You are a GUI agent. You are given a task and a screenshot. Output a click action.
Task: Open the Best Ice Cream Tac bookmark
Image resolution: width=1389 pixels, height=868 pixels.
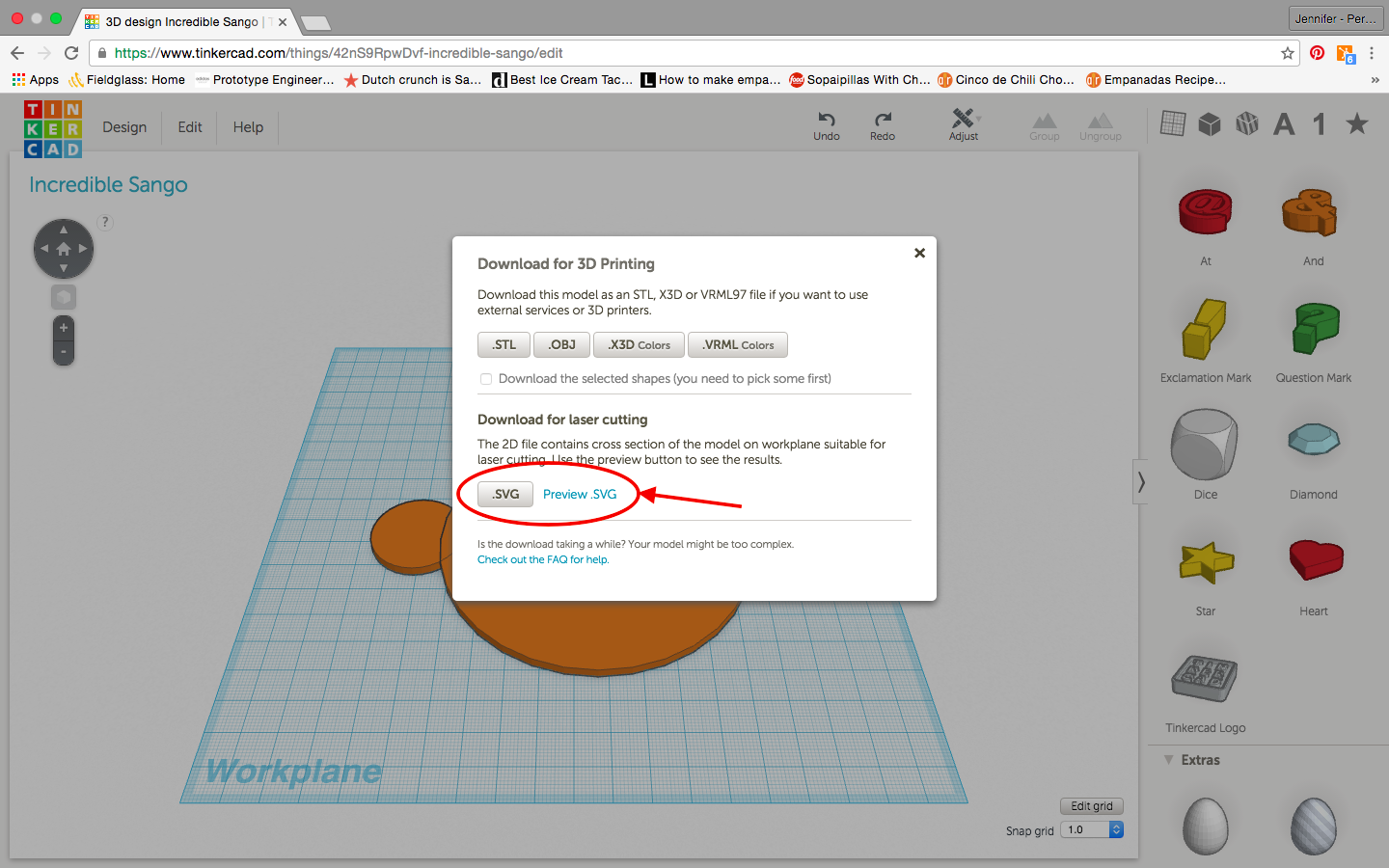(x=562, y=80)
